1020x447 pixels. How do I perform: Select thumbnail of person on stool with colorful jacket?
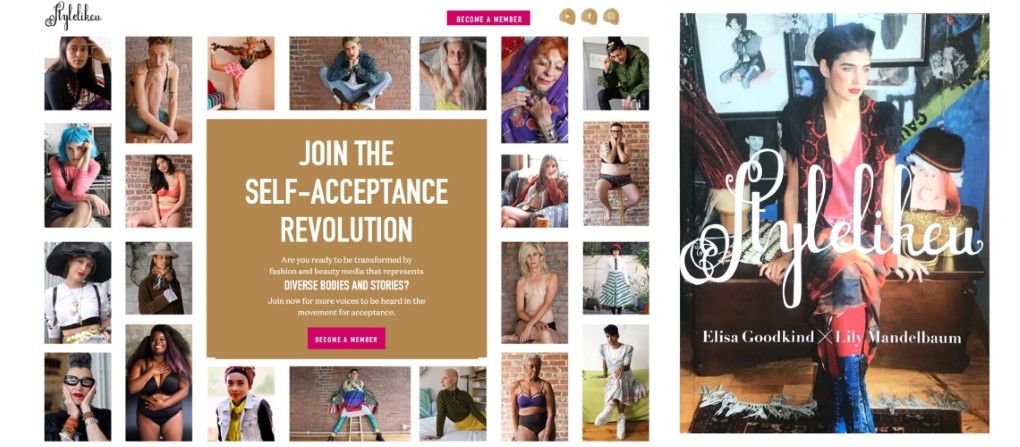350,403
